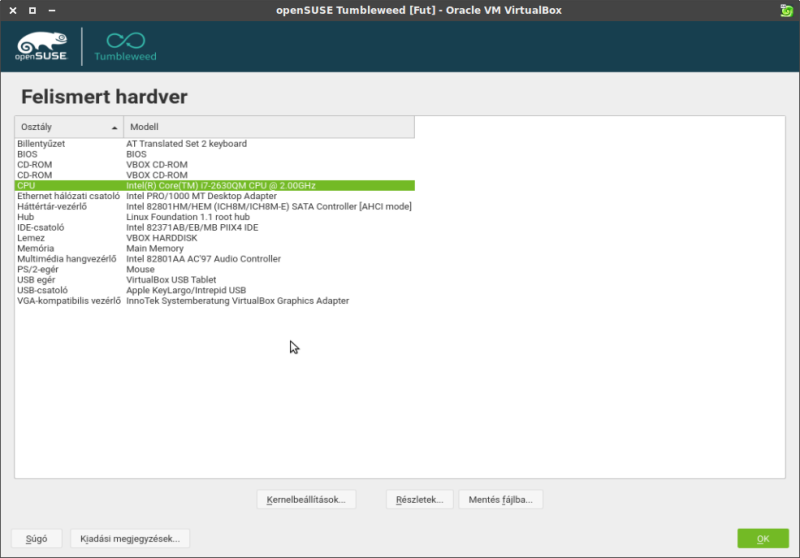Select the highlighted CPU row
Image resolution: width=800 pixels, height=558 pixels.
215,186
